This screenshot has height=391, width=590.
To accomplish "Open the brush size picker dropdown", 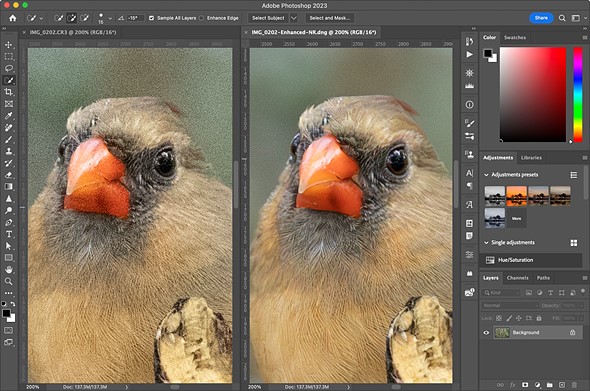I will point(110,18).
